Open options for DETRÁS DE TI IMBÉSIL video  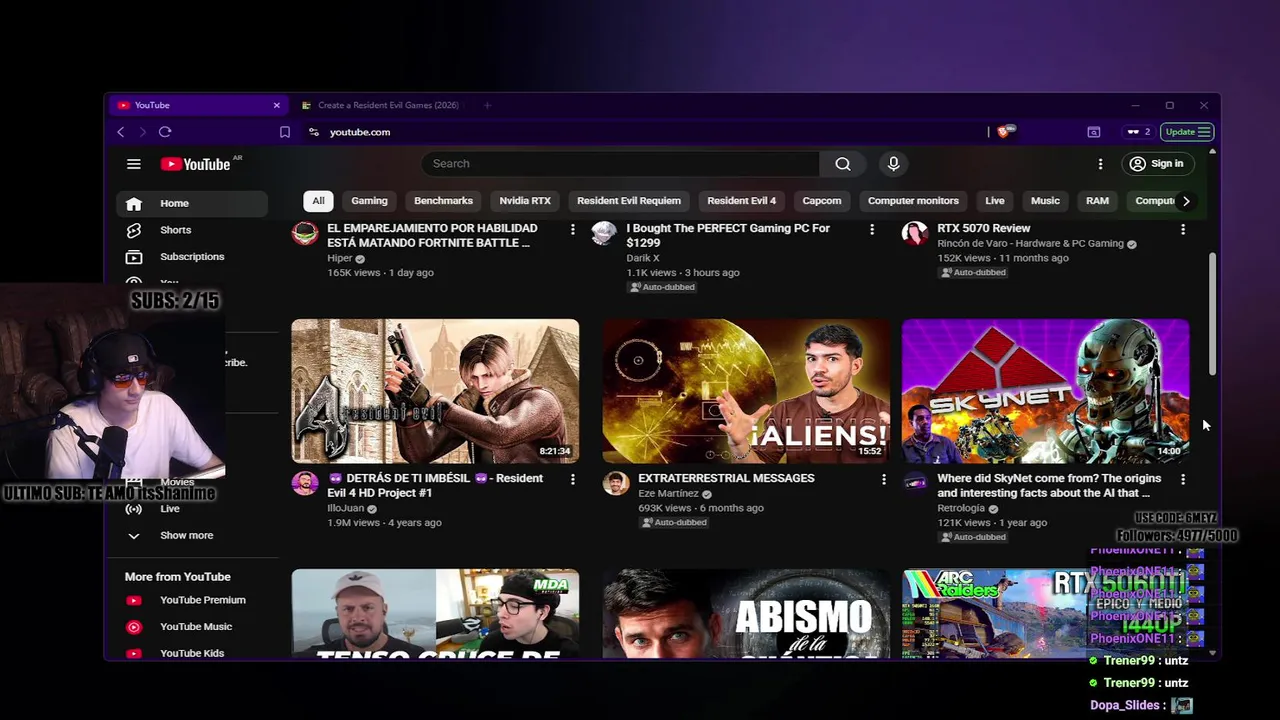click(x=572, y=480)
